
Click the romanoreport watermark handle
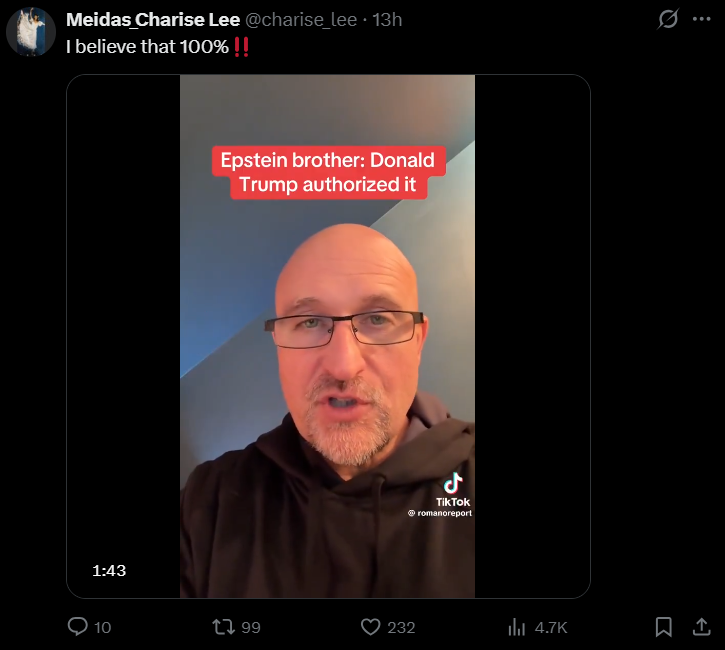[440, 513]
